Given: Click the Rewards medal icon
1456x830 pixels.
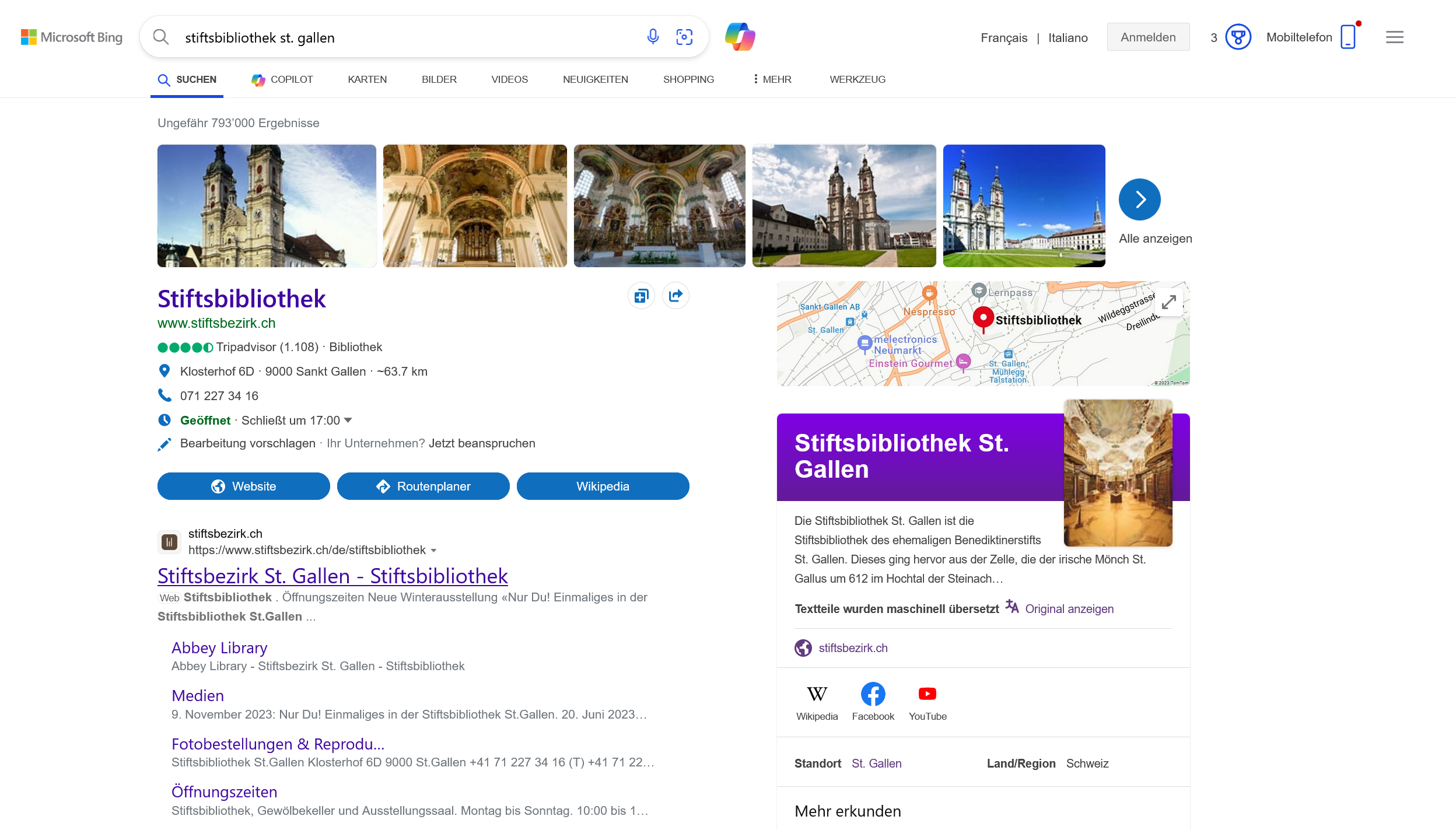Looking at the screenshot, I should point(1238,37).
